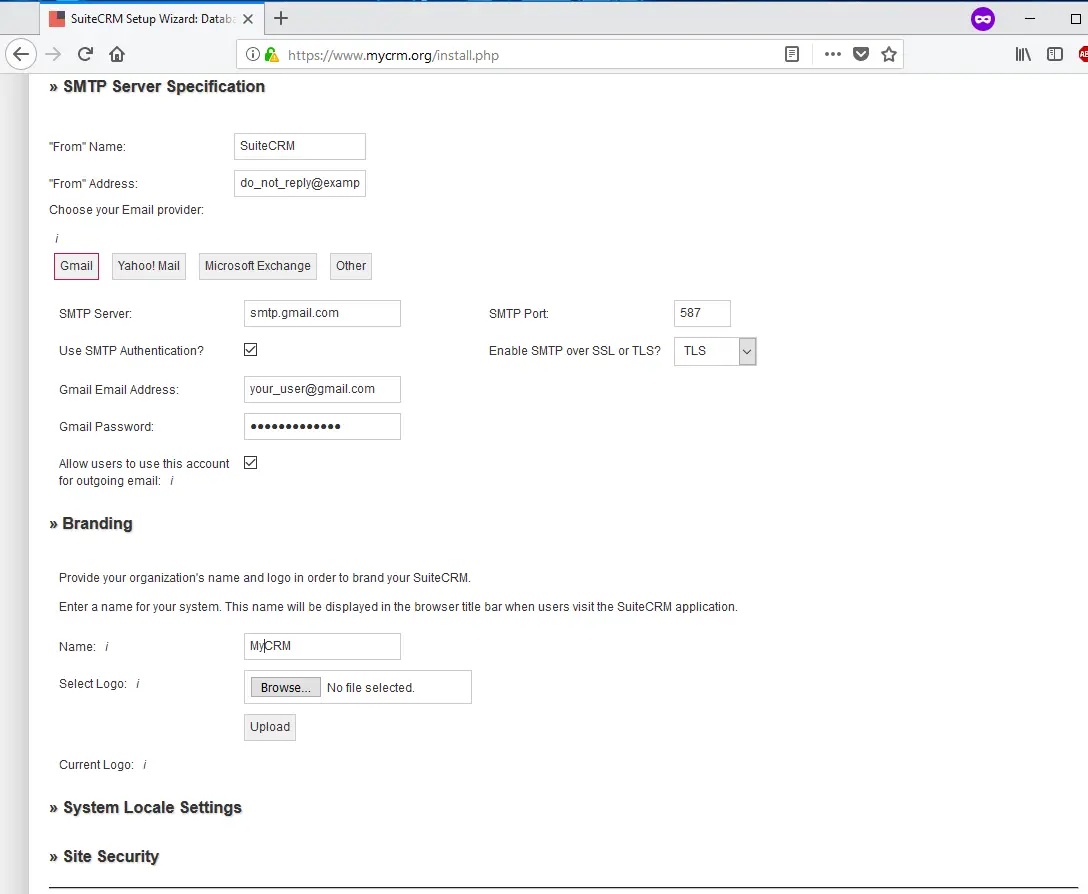Click the info icon next to Name
The image size is (1088, 894).
click(107, 647)
